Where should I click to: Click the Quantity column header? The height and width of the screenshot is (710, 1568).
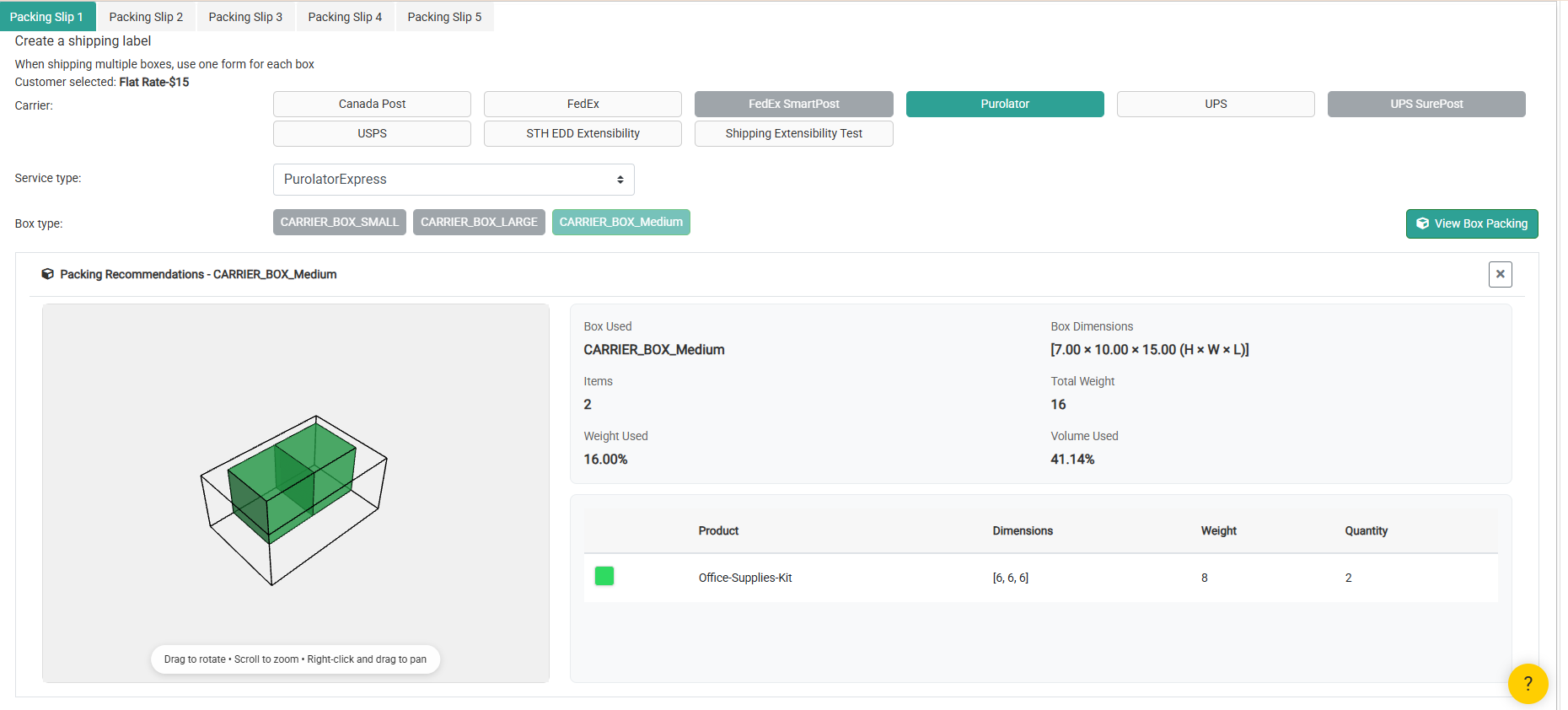pyautogui.click(x=1366, y=530)
